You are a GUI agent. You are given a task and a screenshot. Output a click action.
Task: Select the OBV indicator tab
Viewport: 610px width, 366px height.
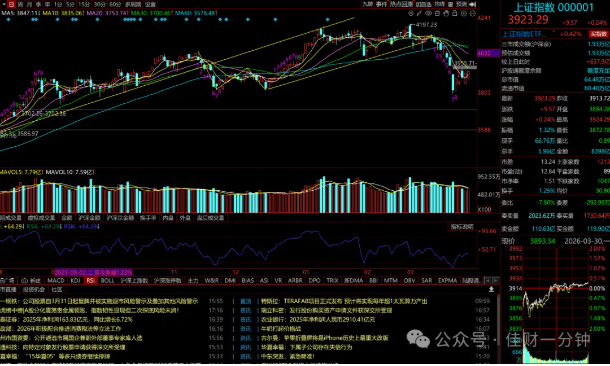[x=409, y=280]
